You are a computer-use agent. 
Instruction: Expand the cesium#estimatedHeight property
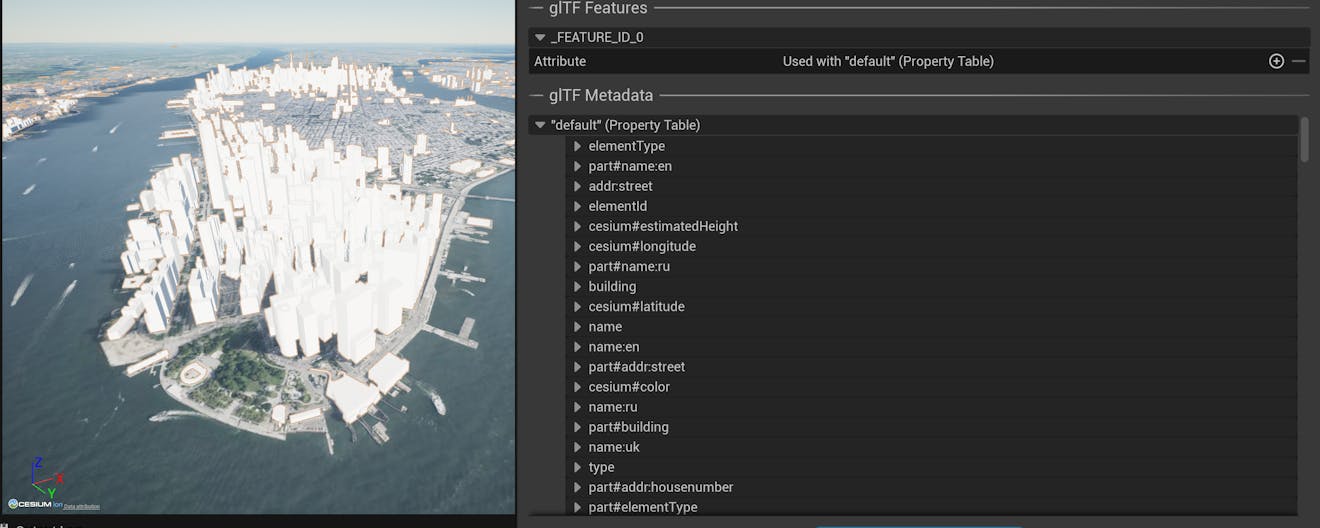578,226
